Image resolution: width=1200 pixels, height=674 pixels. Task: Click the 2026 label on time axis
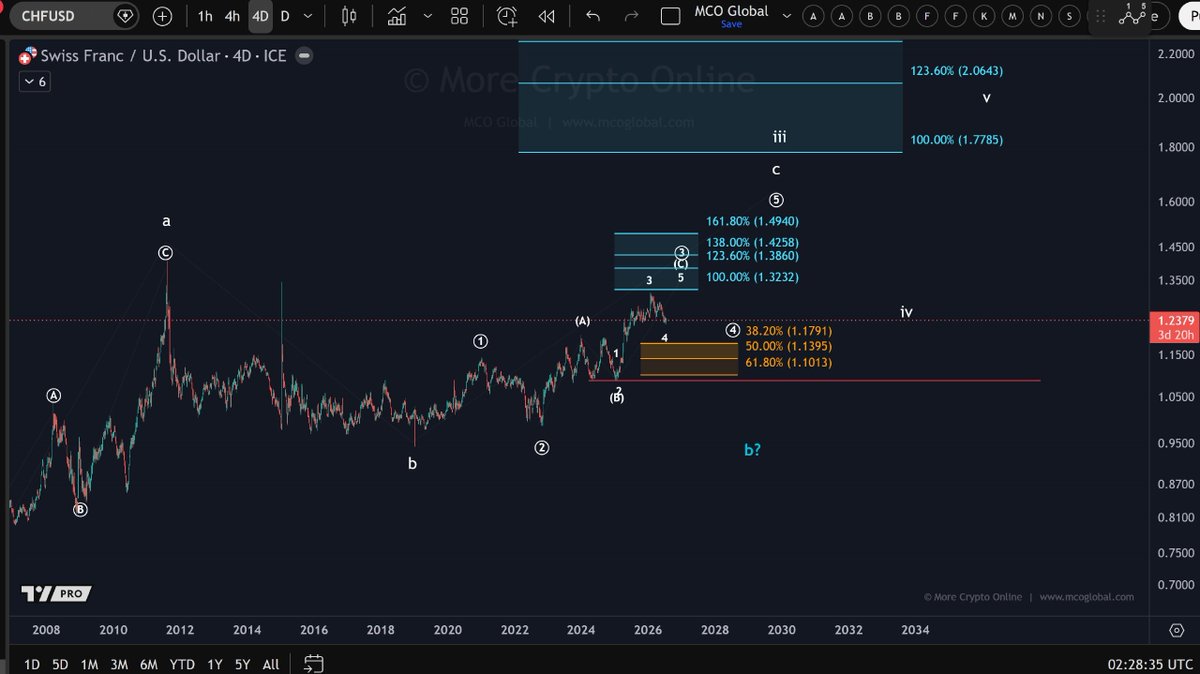tap(648, 630)
